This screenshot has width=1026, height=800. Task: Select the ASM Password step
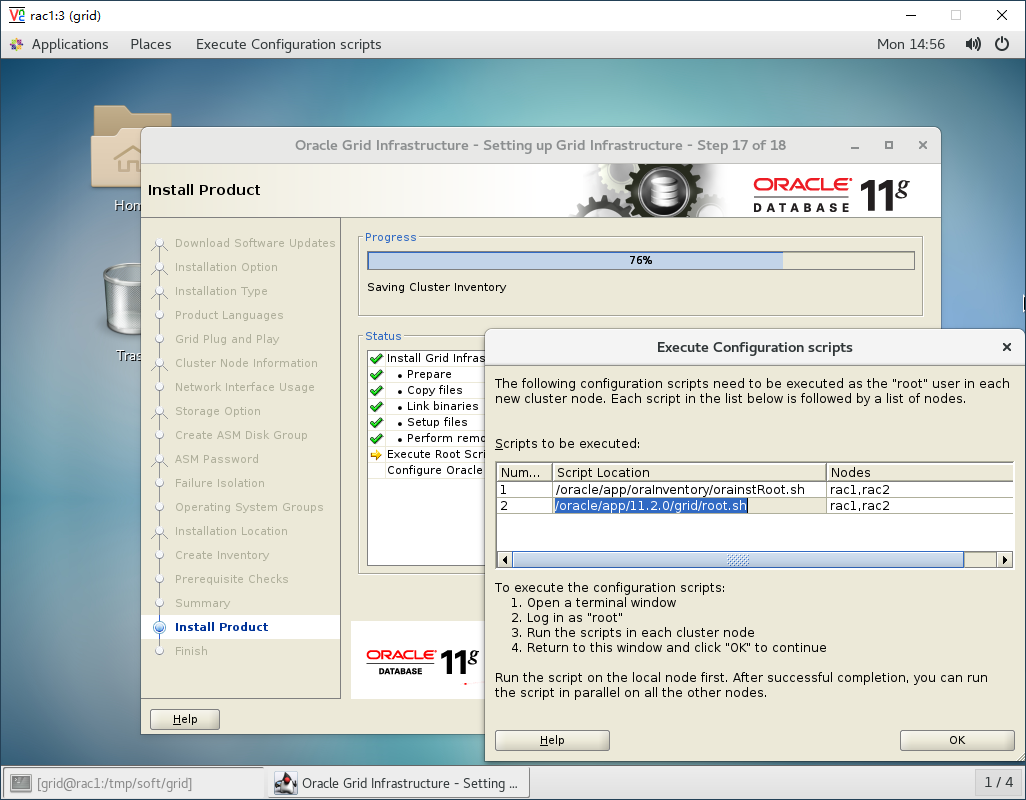pyautogui.click(x=217, y=459)
